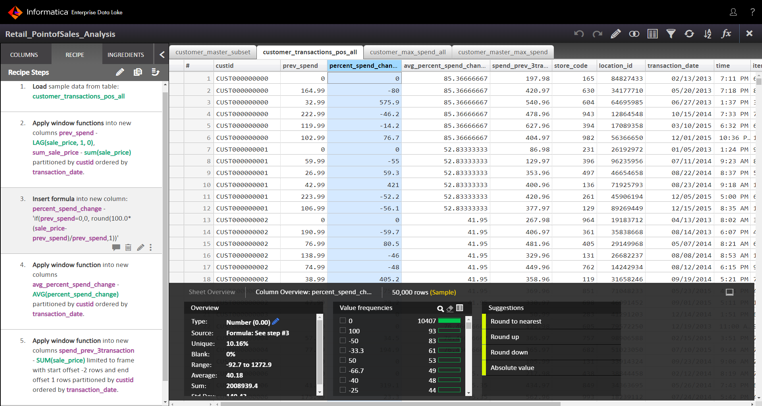Open the filter funnel tool

coord(671,34)
